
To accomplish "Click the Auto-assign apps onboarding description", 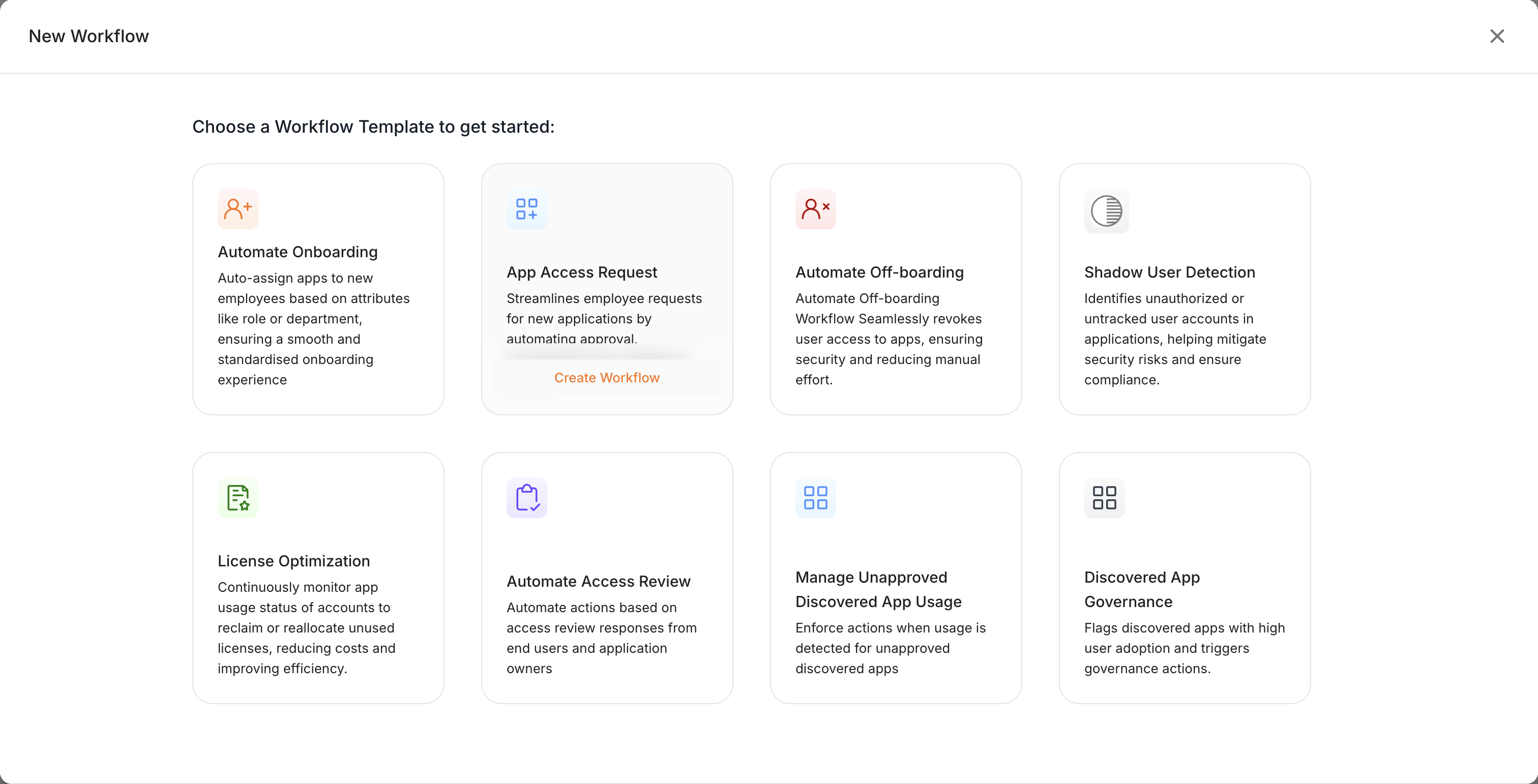I will 313,329.
